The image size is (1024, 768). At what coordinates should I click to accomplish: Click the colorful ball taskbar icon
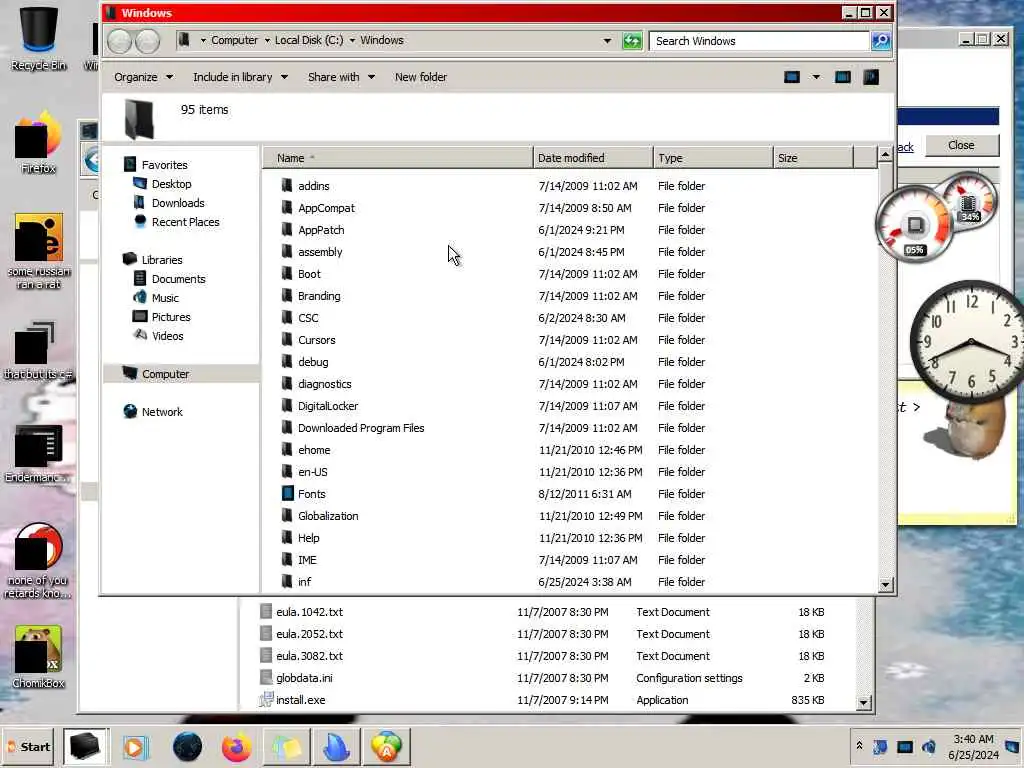(387, 746)
